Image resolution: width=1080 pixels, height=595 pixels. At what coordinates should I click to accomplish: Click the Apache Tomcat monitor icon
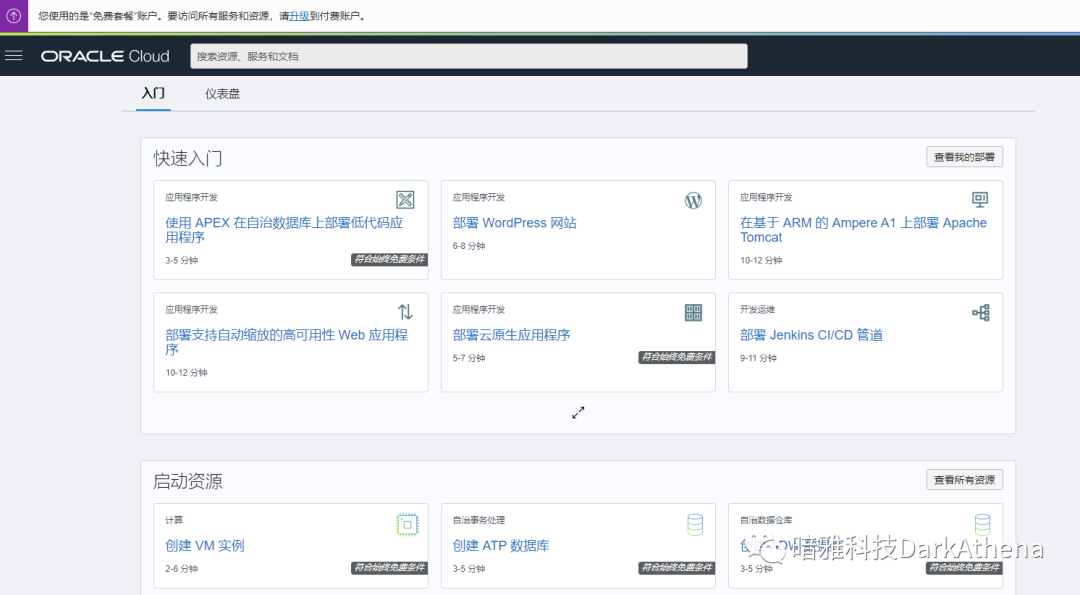[980, 200]
